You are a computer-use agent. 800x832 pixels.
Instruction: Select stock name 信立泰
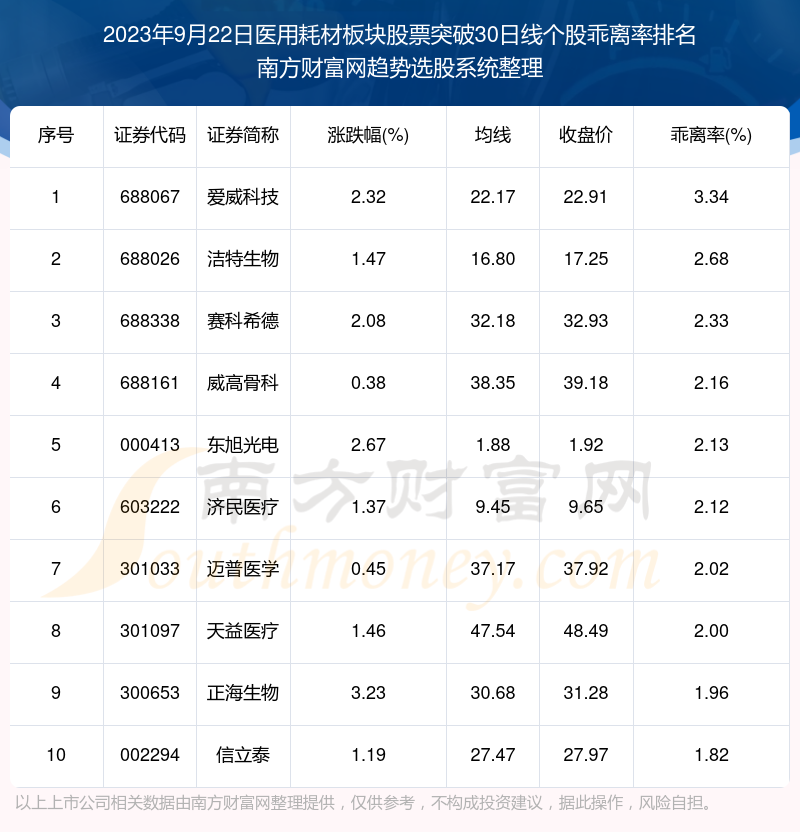[243, 755]
